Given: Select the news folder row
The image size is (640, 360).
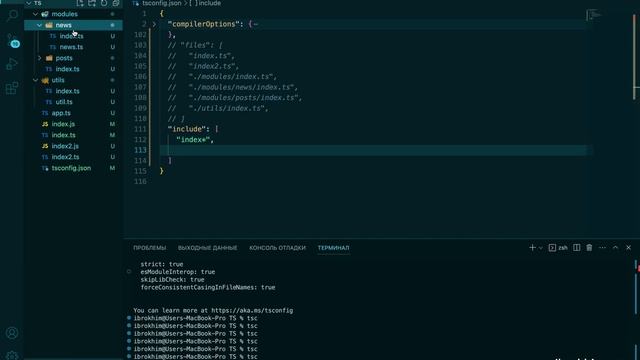Looking at the screenshot, I should click(x=73, y=25).
